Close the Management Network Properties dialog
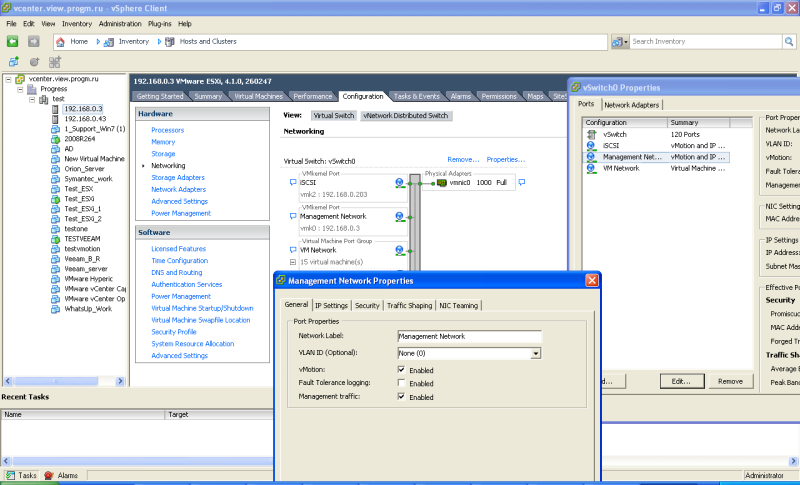The height and width of the screenshot is (485, 800). 592,280
